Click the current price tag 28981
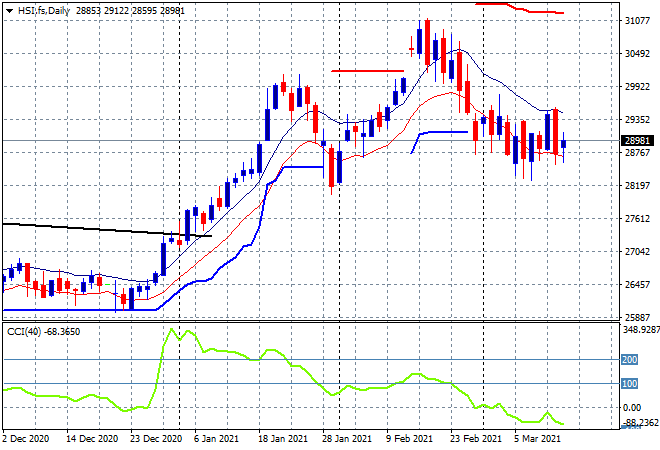 tap(636, 141)
